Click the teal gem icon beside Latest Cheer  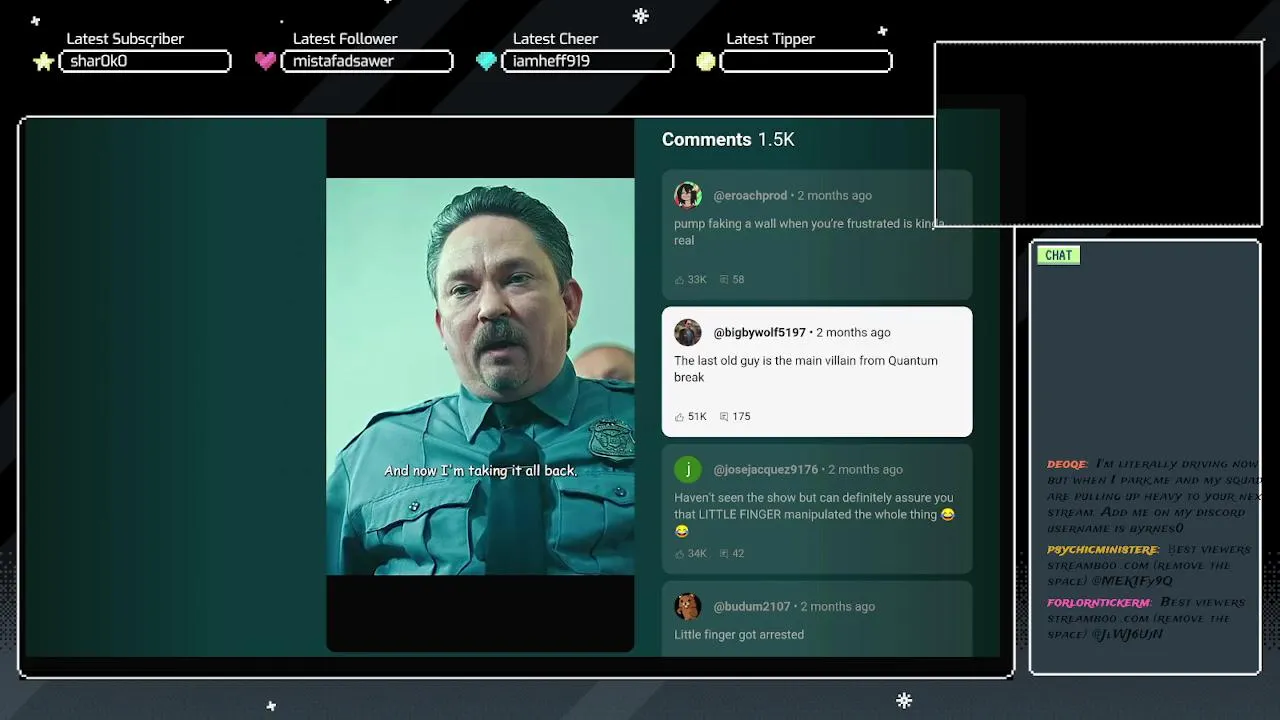point(486,61)
